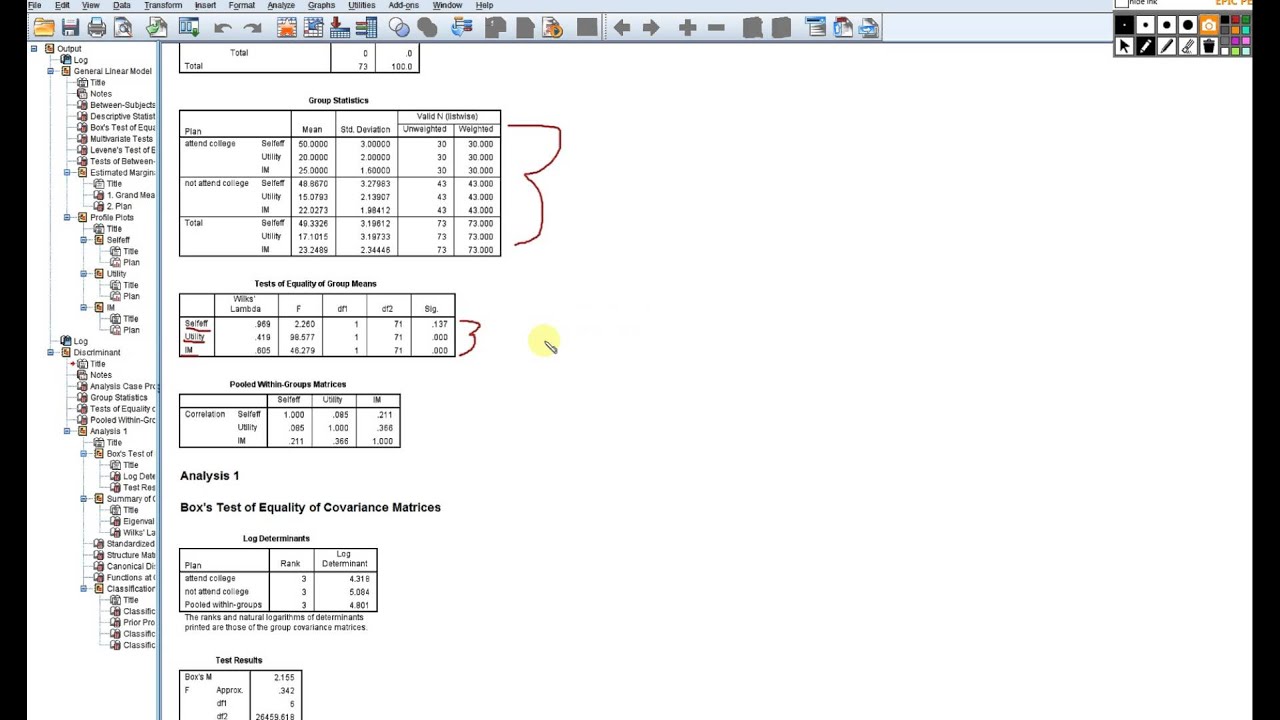This screenshot has height=720, width=1280.
Task: Pick the orange Epic Pen color swatch
Action: 1235,30
